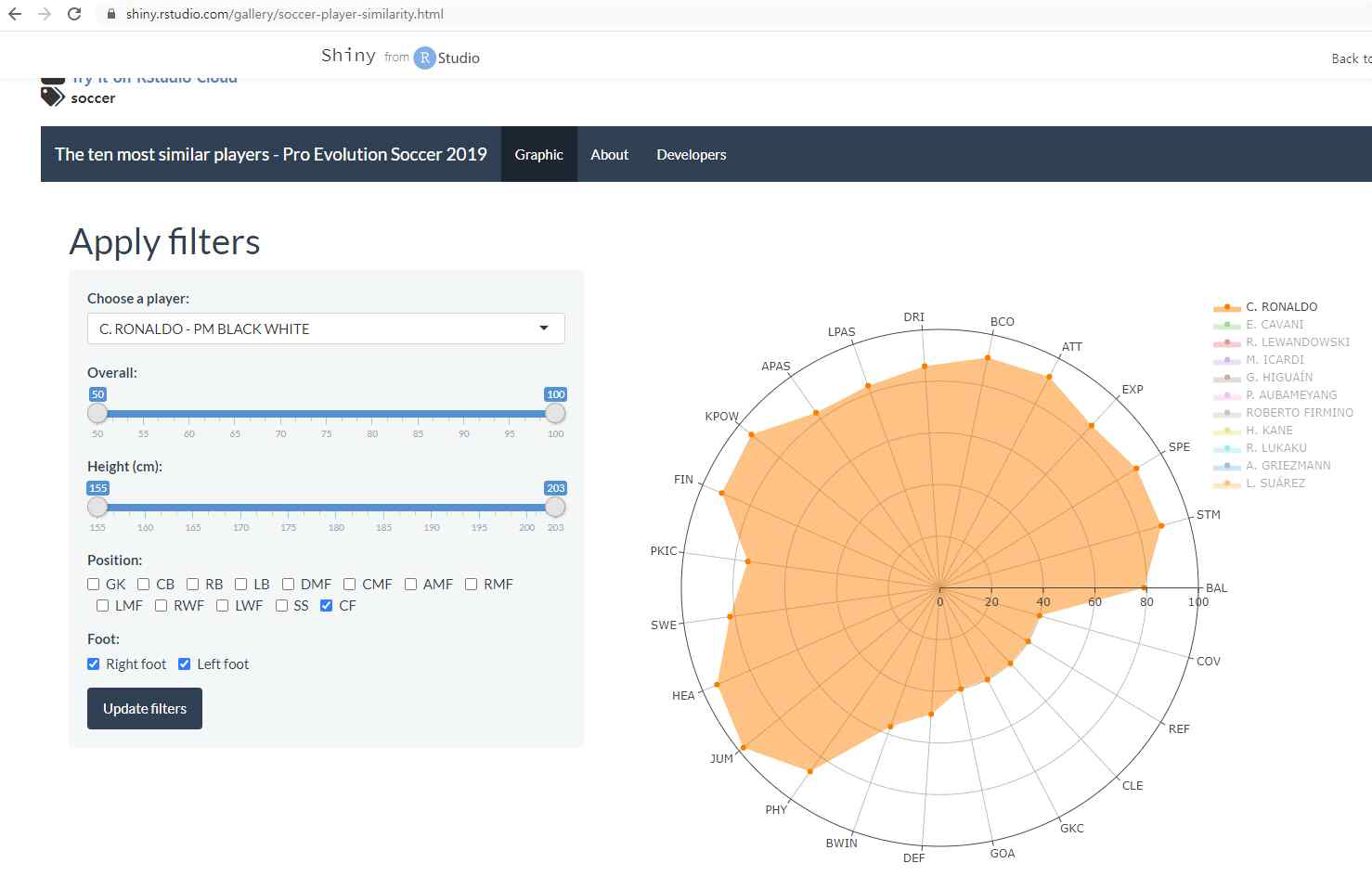Screen dimensions: 1372x876
Task: Click the Overall slider minimum handle
Action: click(x=97, y=413)
